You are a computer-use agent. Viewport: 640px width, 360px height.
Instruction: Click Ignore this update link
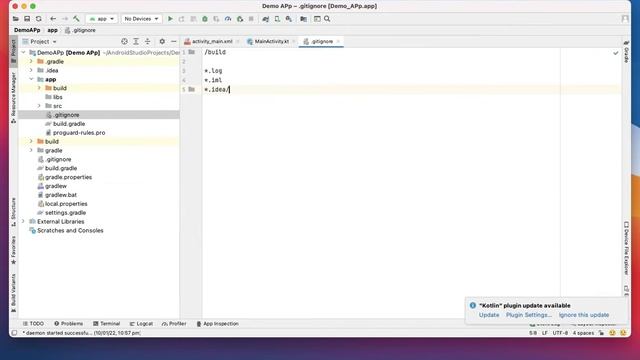click(x=584, y=315)
